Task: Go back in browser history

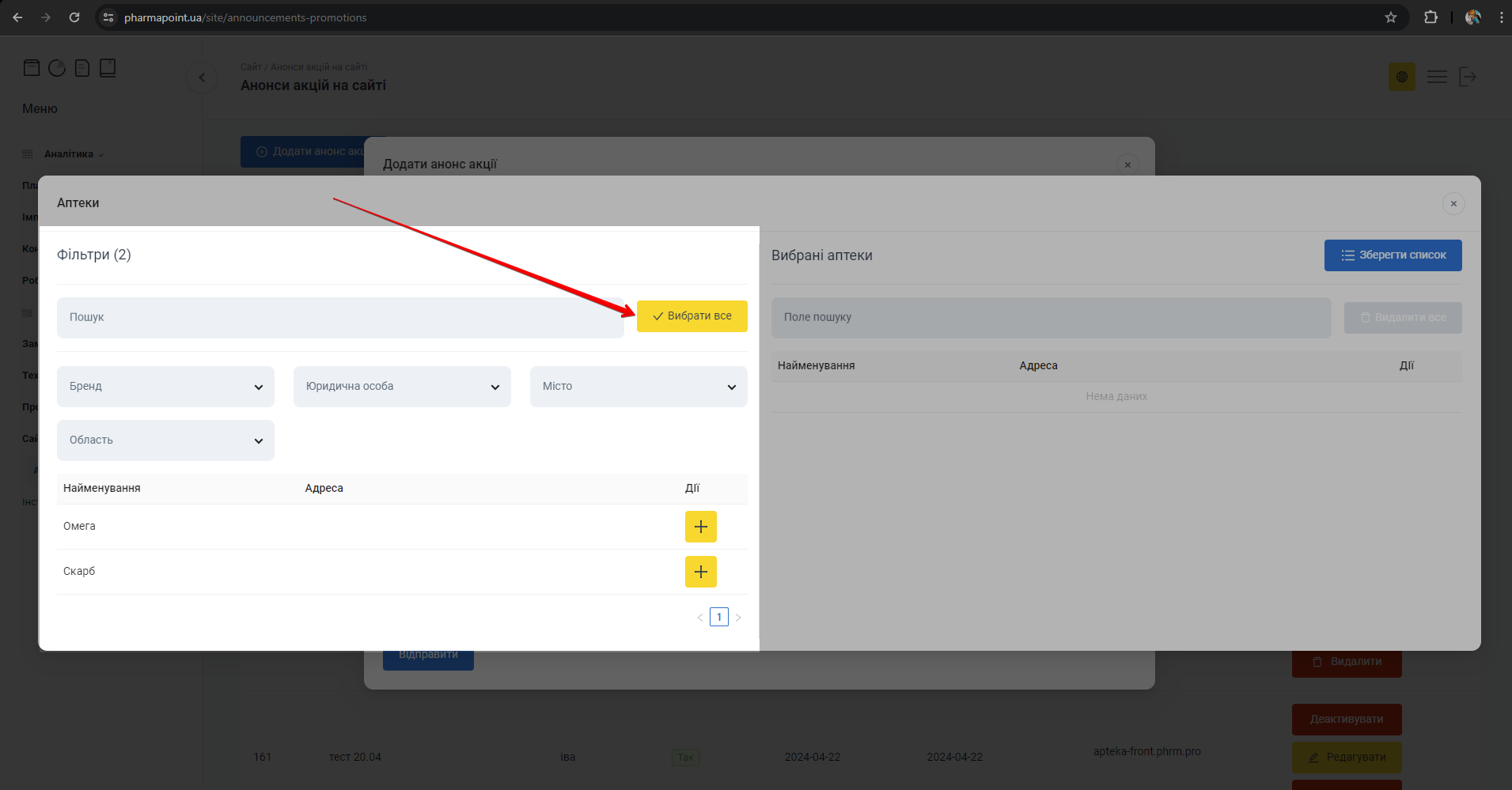Action: coord(17,17)
